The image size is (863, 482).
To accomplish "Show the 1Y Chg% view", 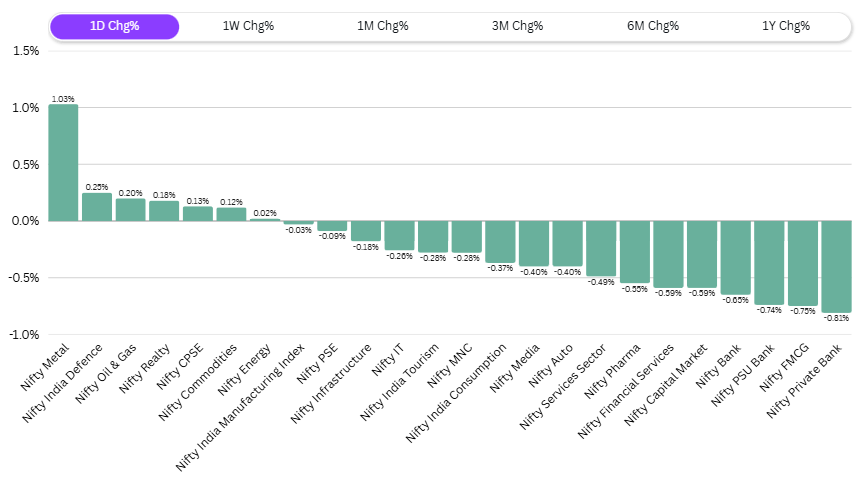I will coord(786,26).
